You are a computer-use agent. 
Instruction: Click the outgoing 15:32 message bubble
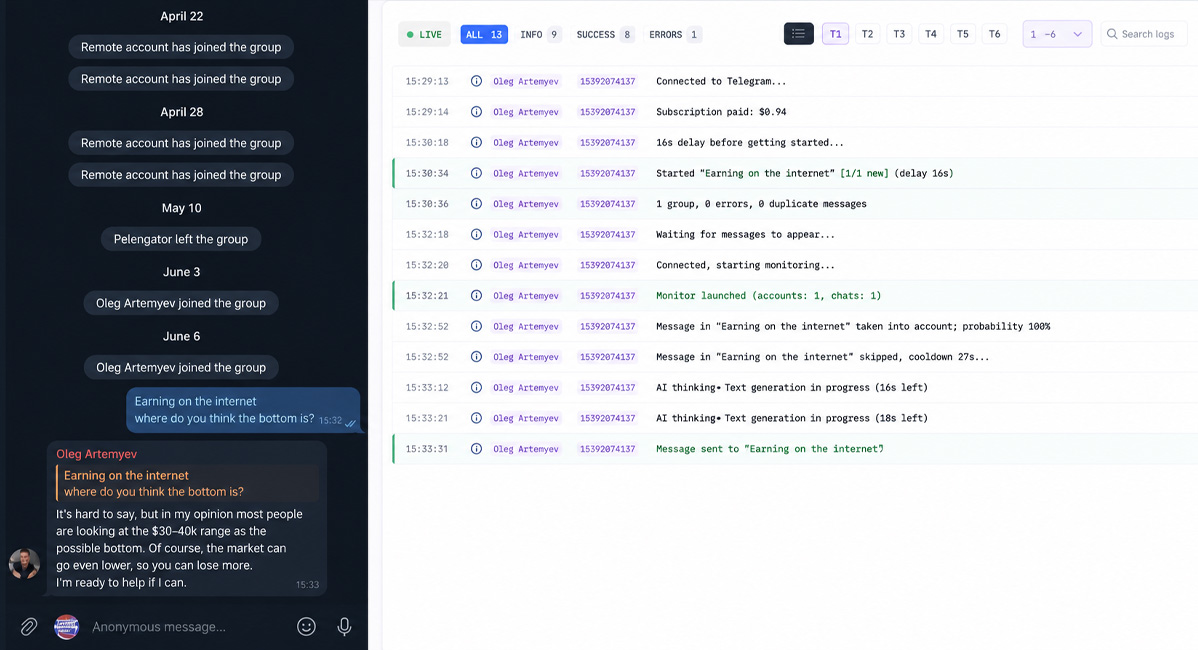point(243,410)
